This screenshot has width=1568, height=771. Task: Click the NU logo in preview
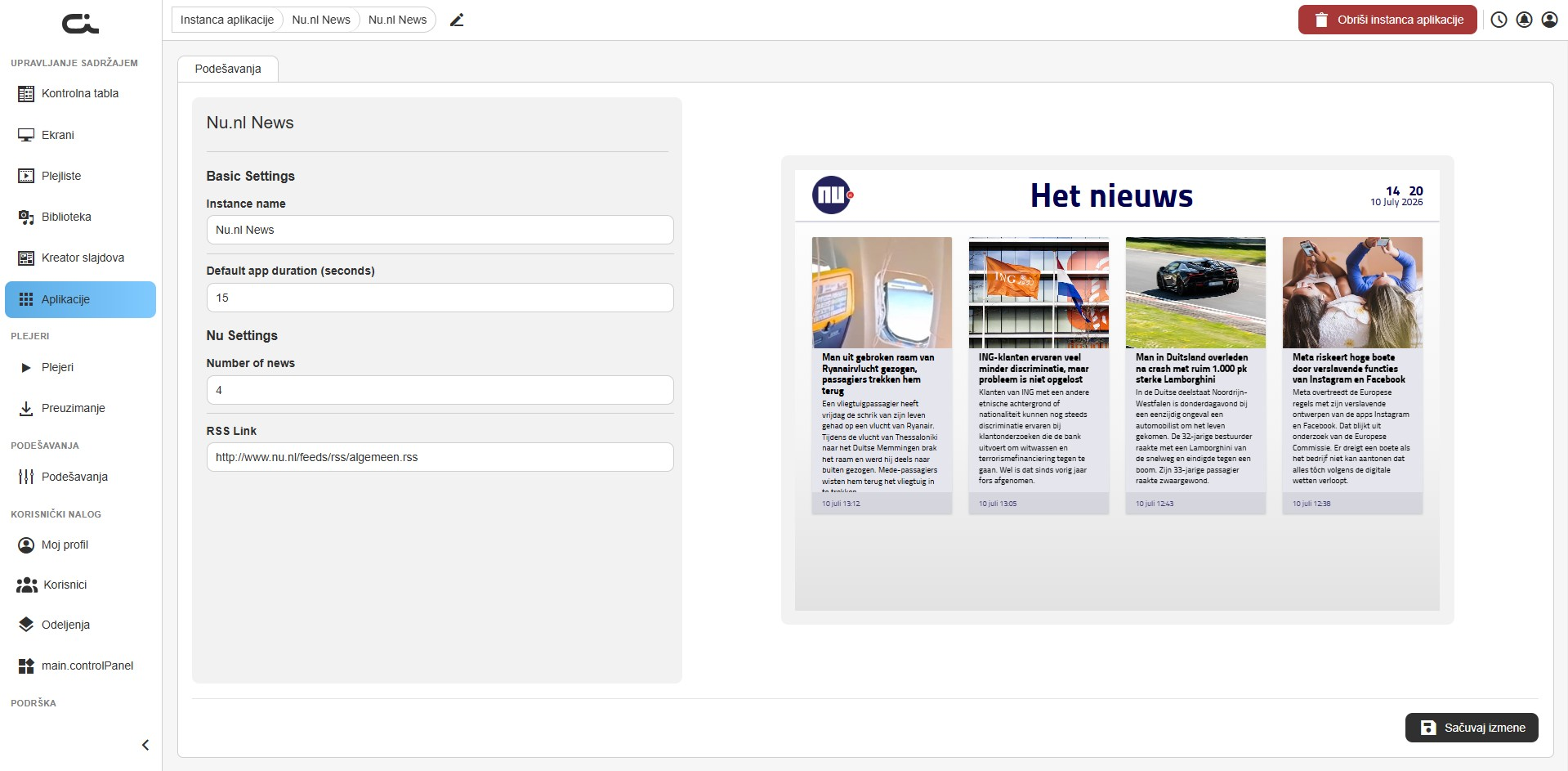click(833, 195)
